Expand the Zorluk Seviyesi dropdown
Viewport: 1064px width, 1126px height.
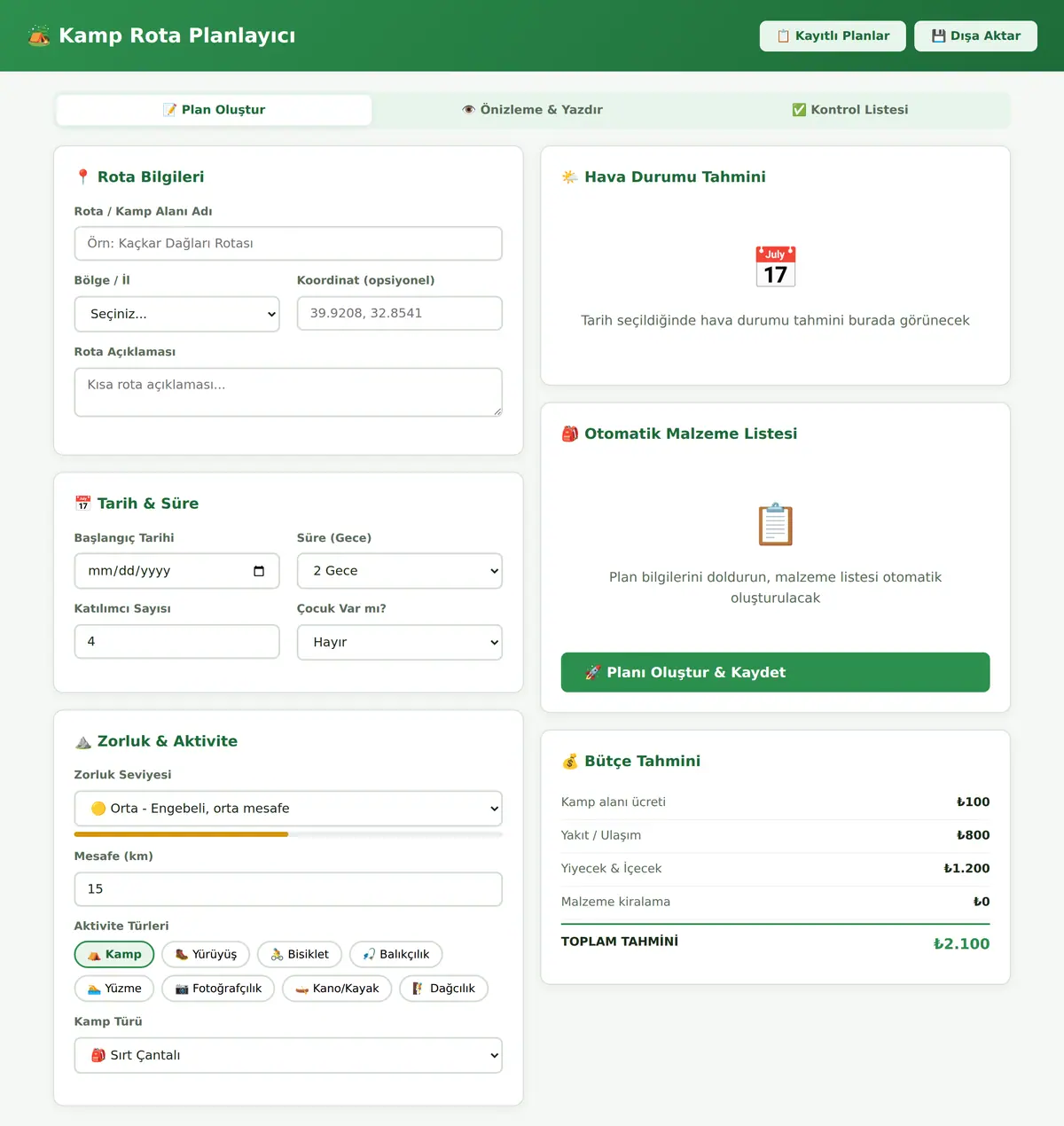(x=288, y=809)
